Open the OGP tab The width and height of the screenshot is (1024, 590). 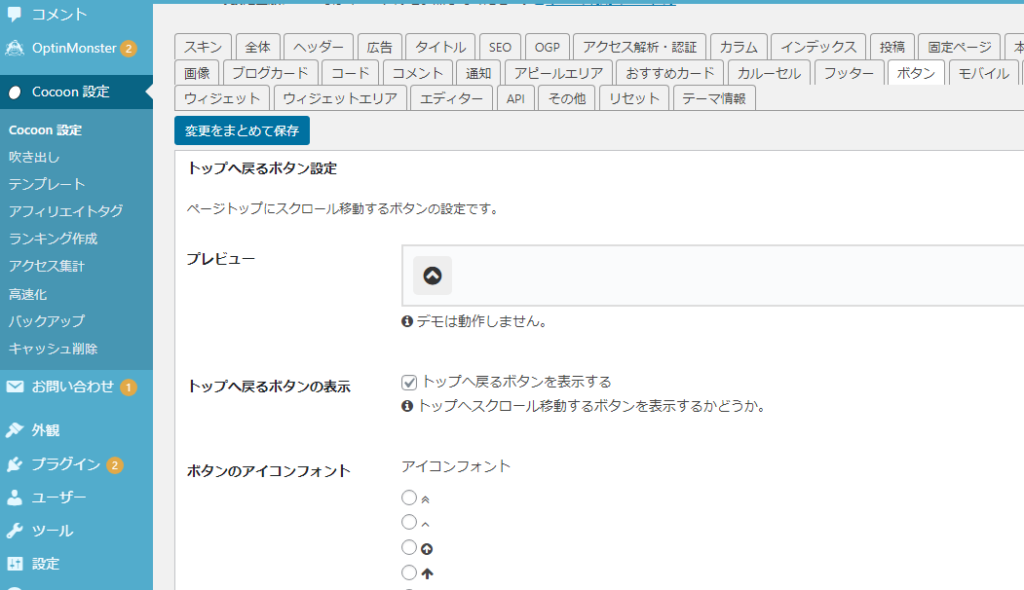pyautogui.click(x=547, y=47)
